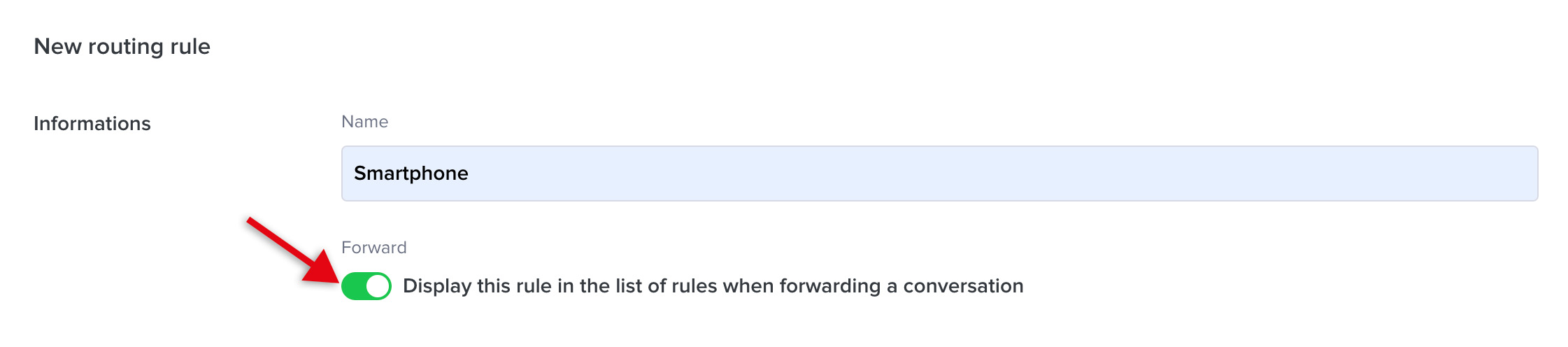Click the "Informations" section heading
1568x347 pixels.
click(92, 124)
